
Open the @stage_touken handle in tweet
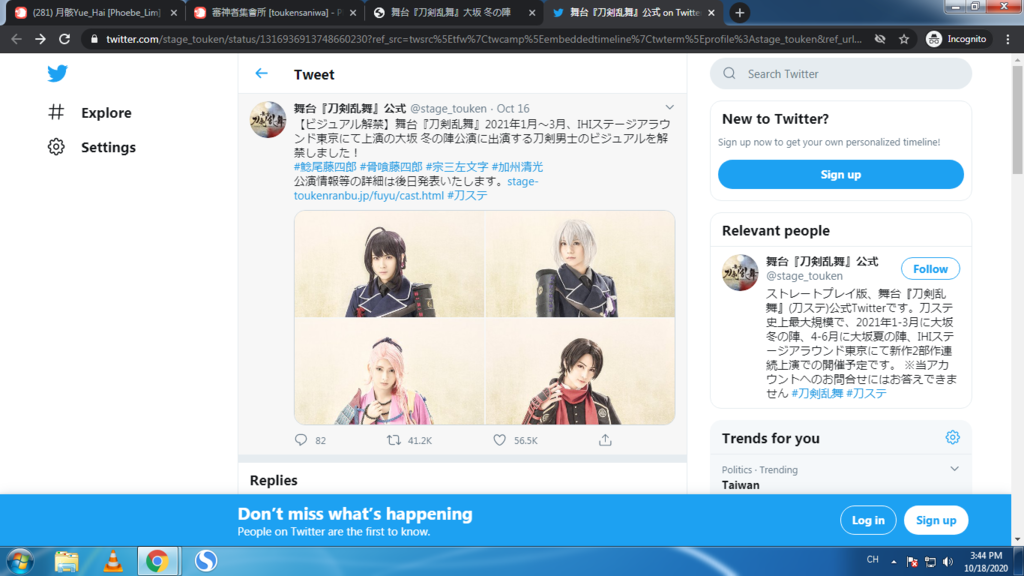pyautogui.click(x=448, y=108)
